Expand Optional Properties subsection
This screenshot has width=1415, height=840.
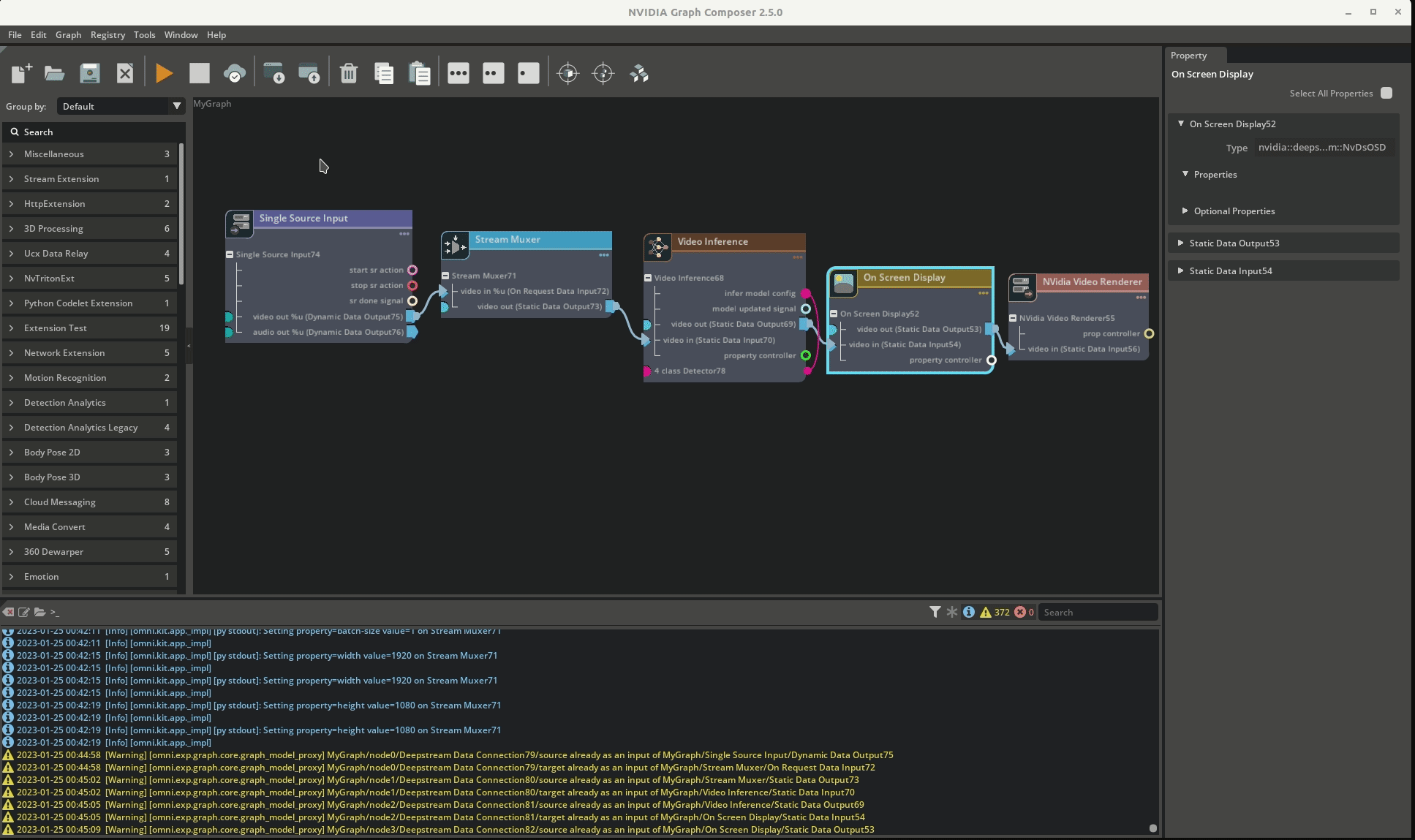[x=1185, y=211]
